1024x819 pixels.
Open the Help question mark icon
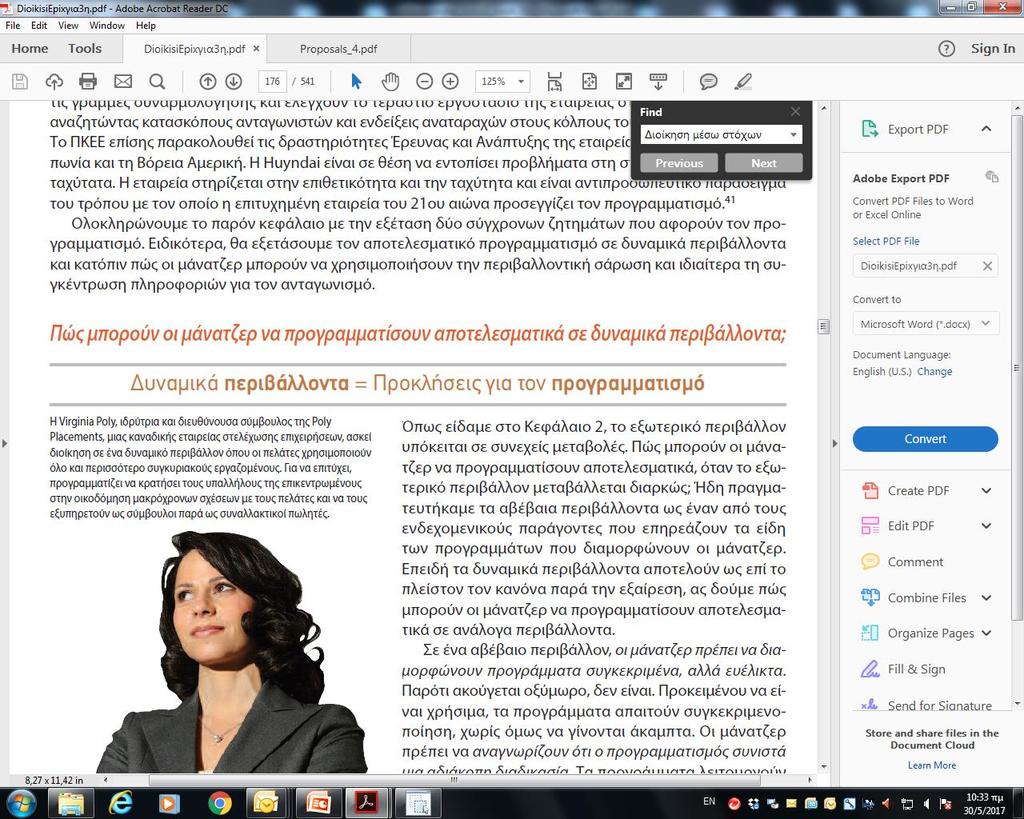pos(946,49)
